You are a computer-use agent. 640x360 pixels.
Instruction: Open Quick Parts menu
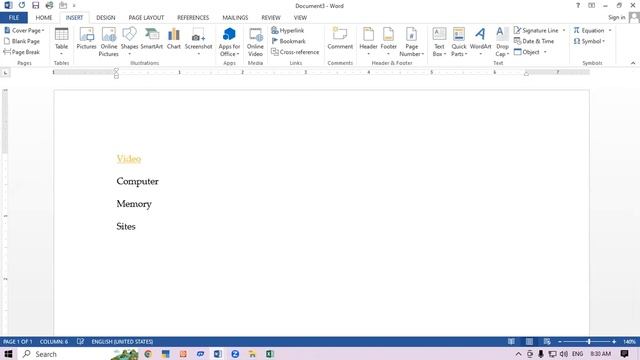pyautogui.click(x=459, y=42)
